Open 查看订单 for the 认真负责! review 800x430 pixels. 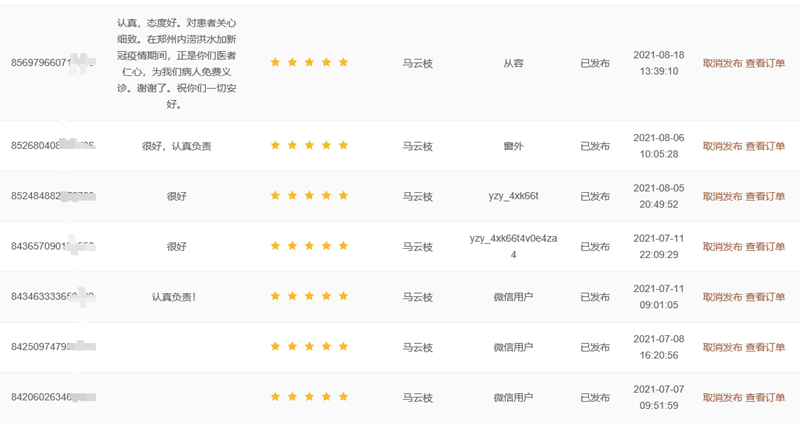point(765,297)
